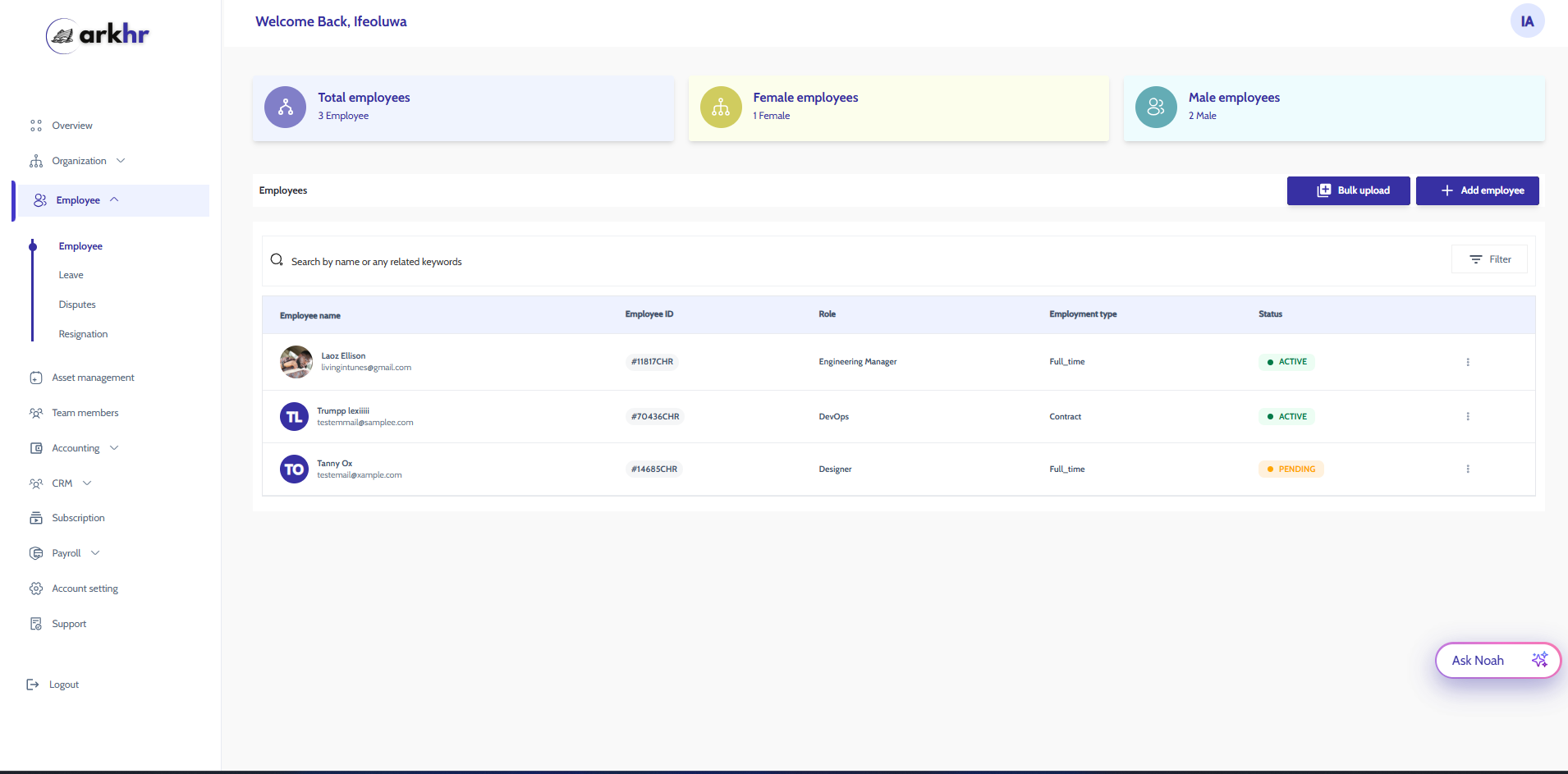Expand the Accounting submenu
The height and width of the screenshot is (774, 1568).
(x=114, y=448)
